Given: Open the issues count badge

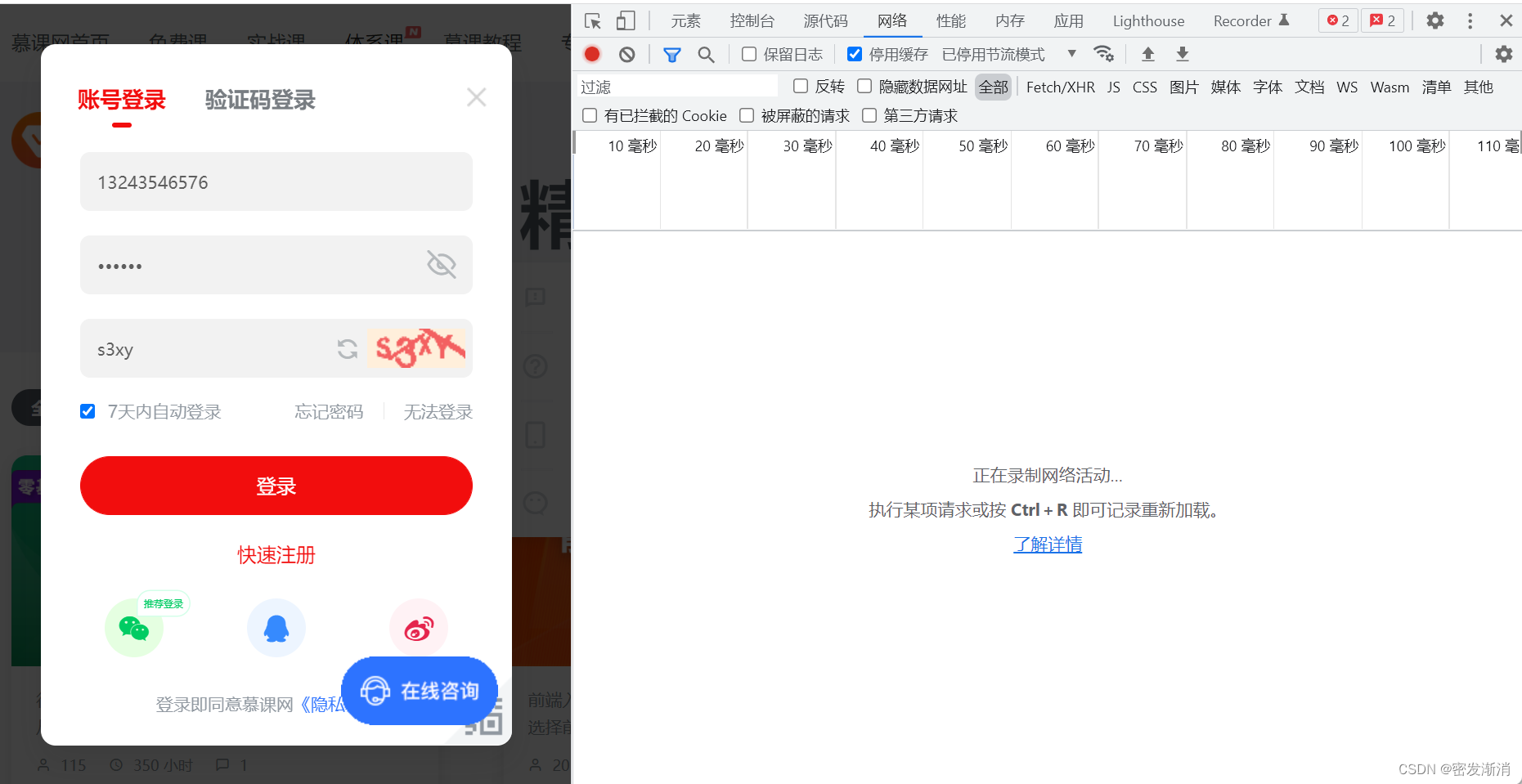Looking at the screenshot, I should tap(1383, 20).
